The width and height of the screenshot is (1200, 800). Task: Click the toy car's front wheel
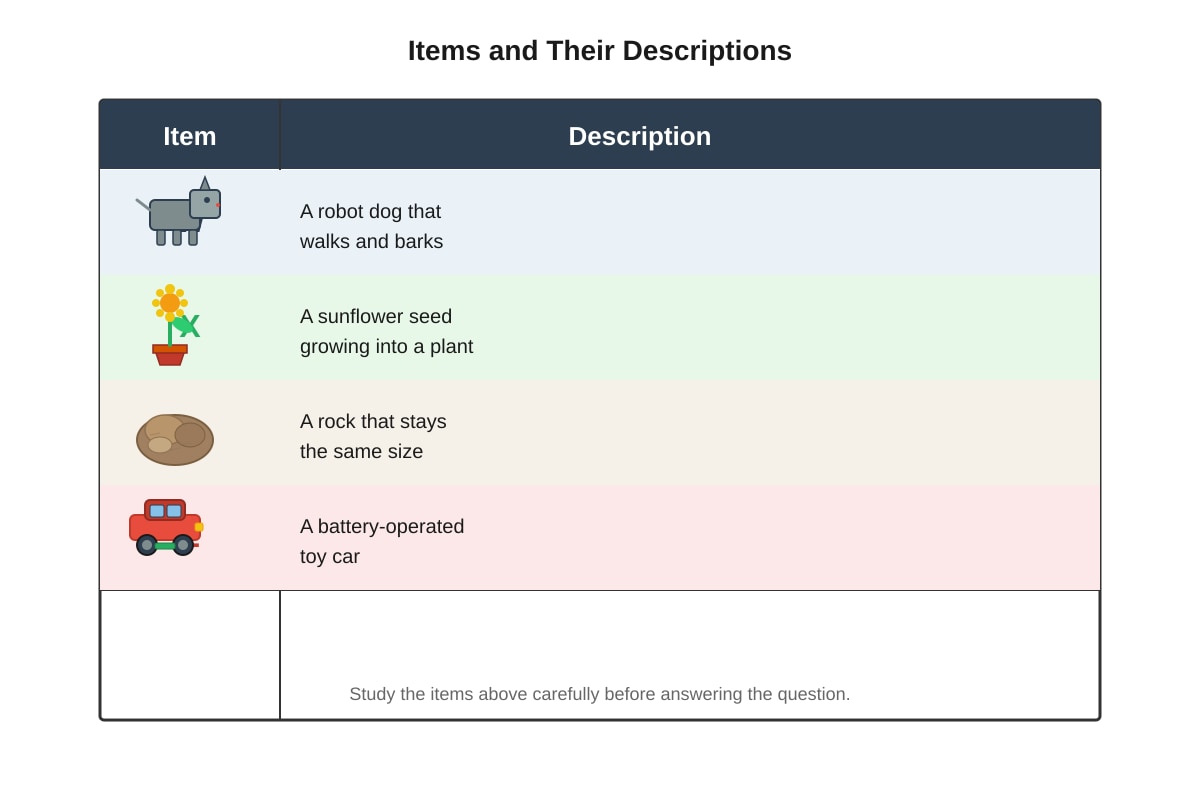pos(183,545)
